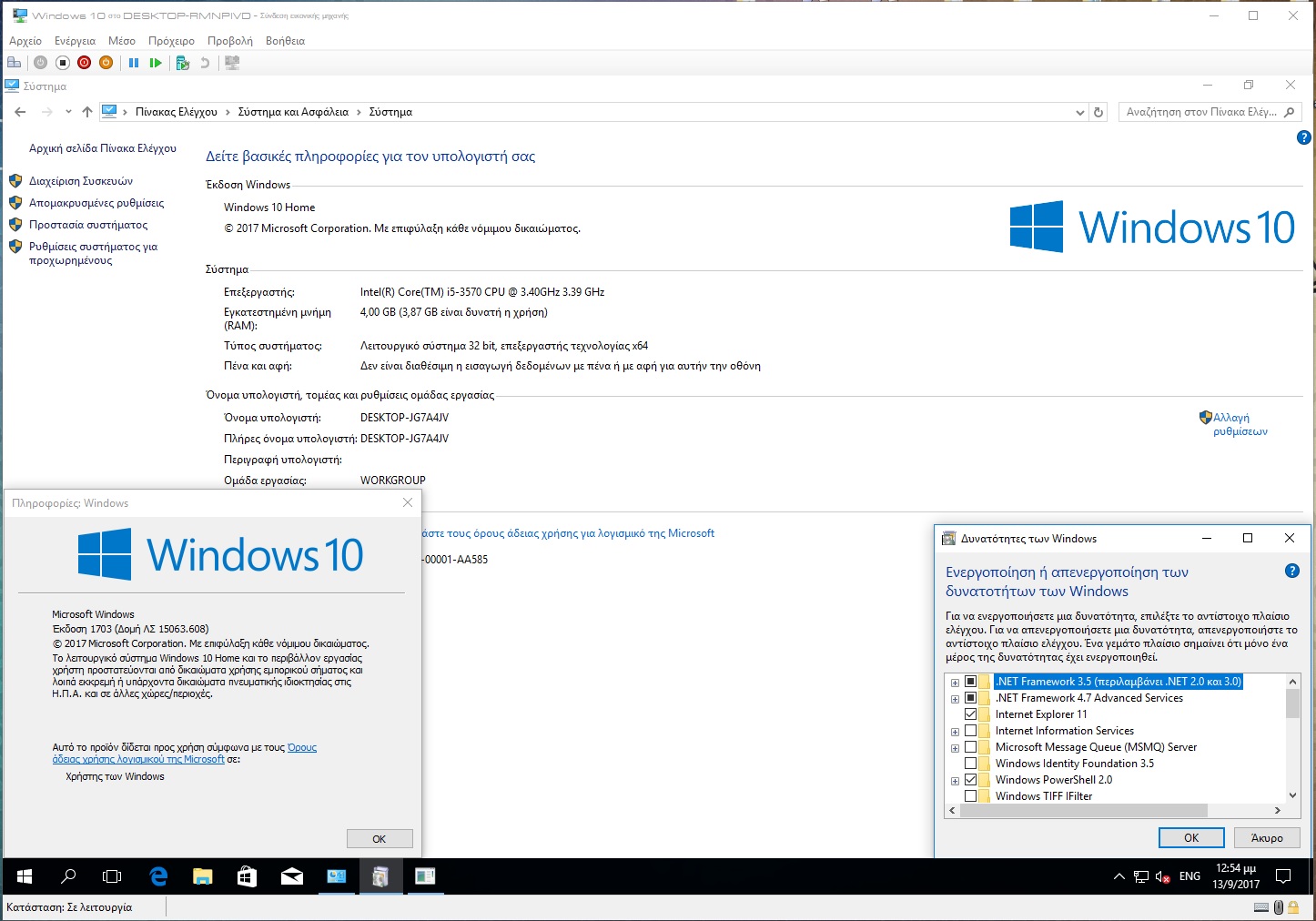Open the Διαχείριση Συσκευών link
Screen dimensions: 1316x921
click(x=81, y=181)
